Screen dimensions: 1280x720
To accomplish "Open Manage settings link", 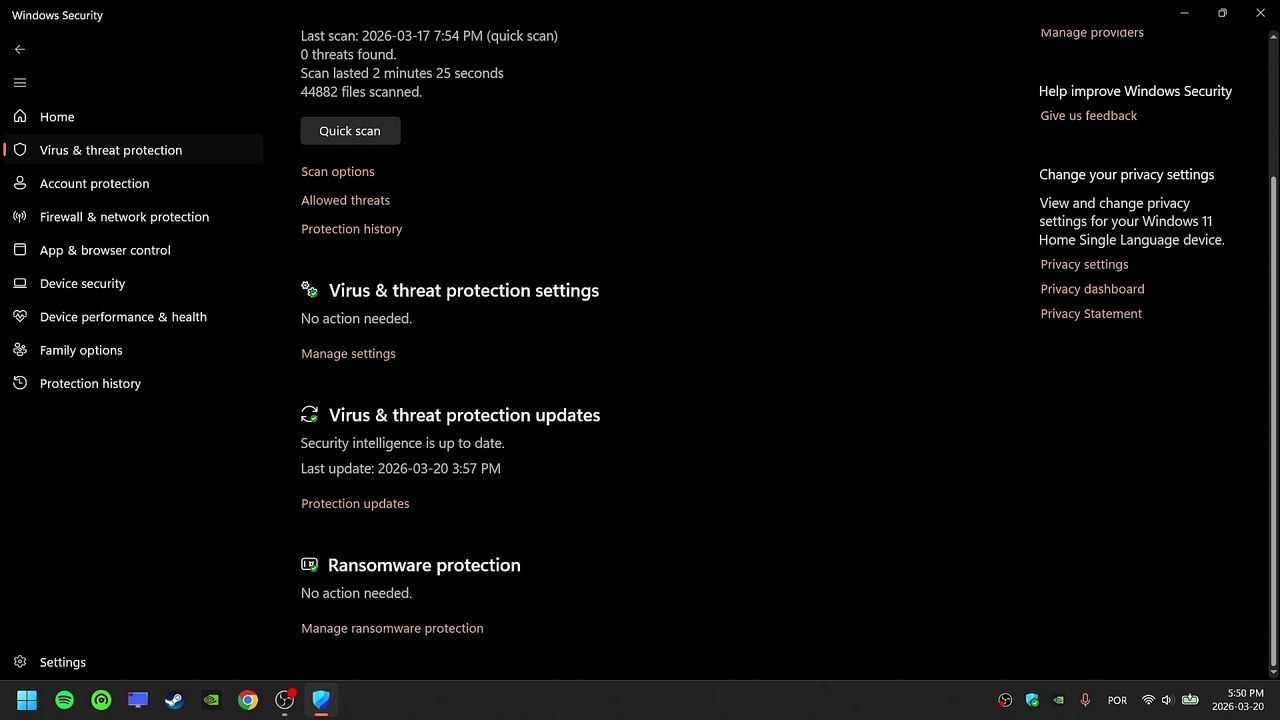I will point(348,354).
